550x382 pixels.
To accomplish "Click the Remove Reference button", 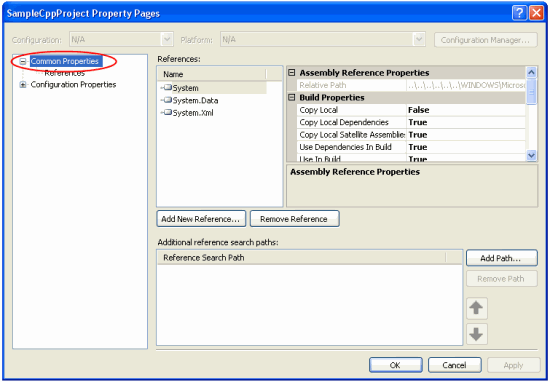I will click(x=294, y=219).
